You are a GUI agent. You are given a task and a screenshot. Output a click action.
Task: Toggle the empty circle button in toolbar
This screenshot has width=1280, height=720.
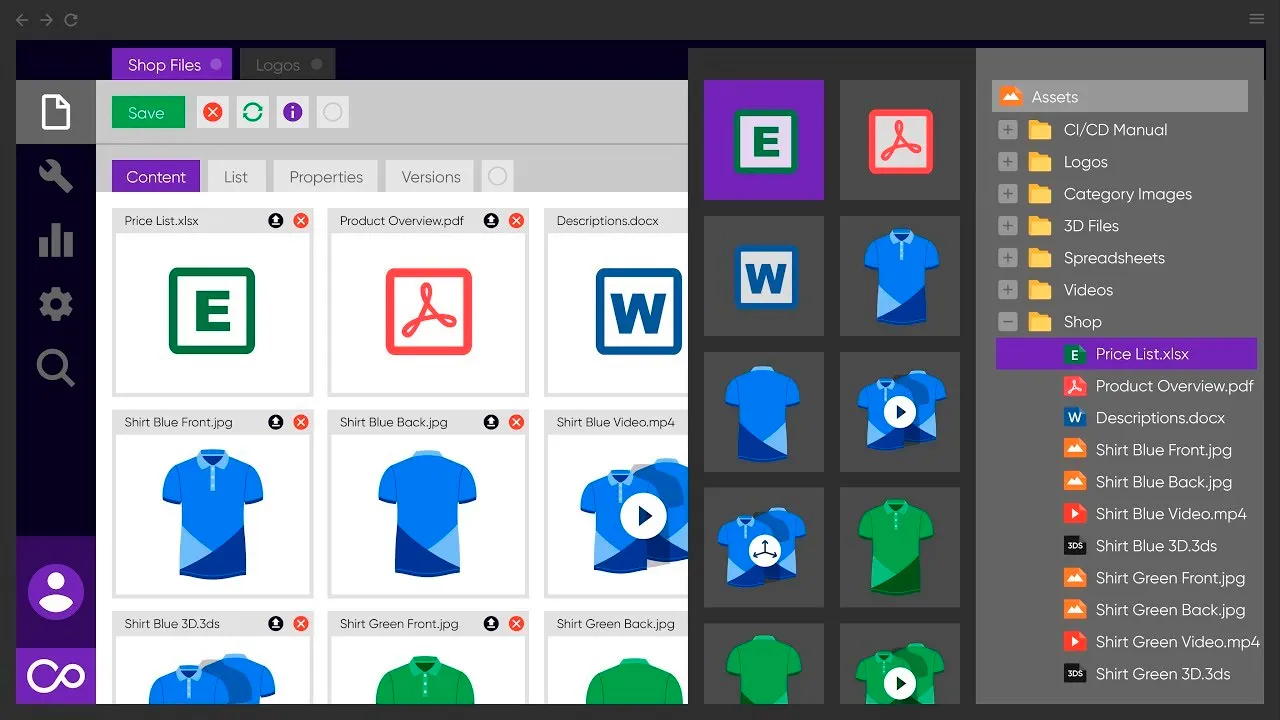[332, 113]
